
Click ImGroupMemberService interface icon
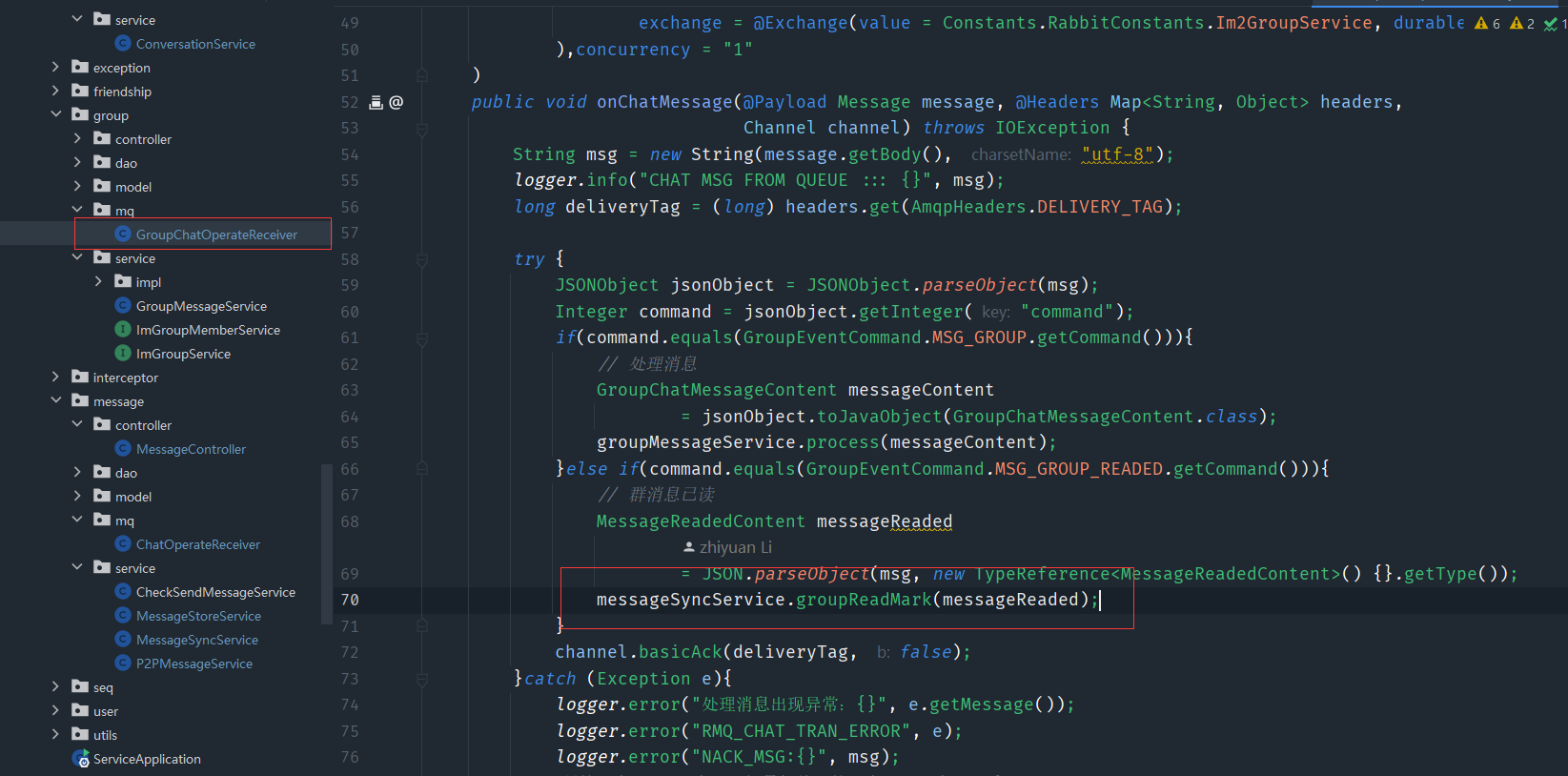(x=123, y=329)
